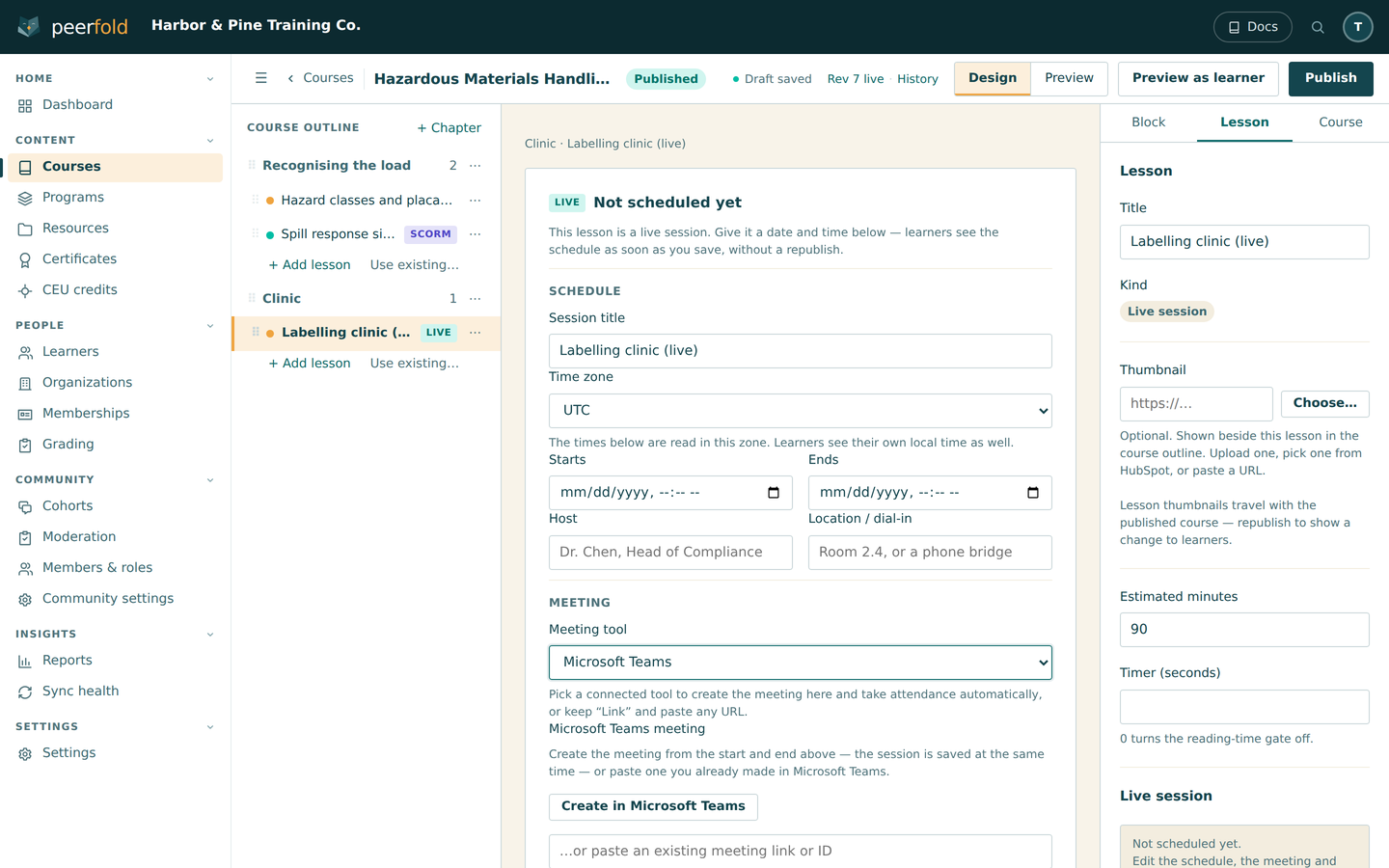Click the CEU credits icon

[25, 290]
